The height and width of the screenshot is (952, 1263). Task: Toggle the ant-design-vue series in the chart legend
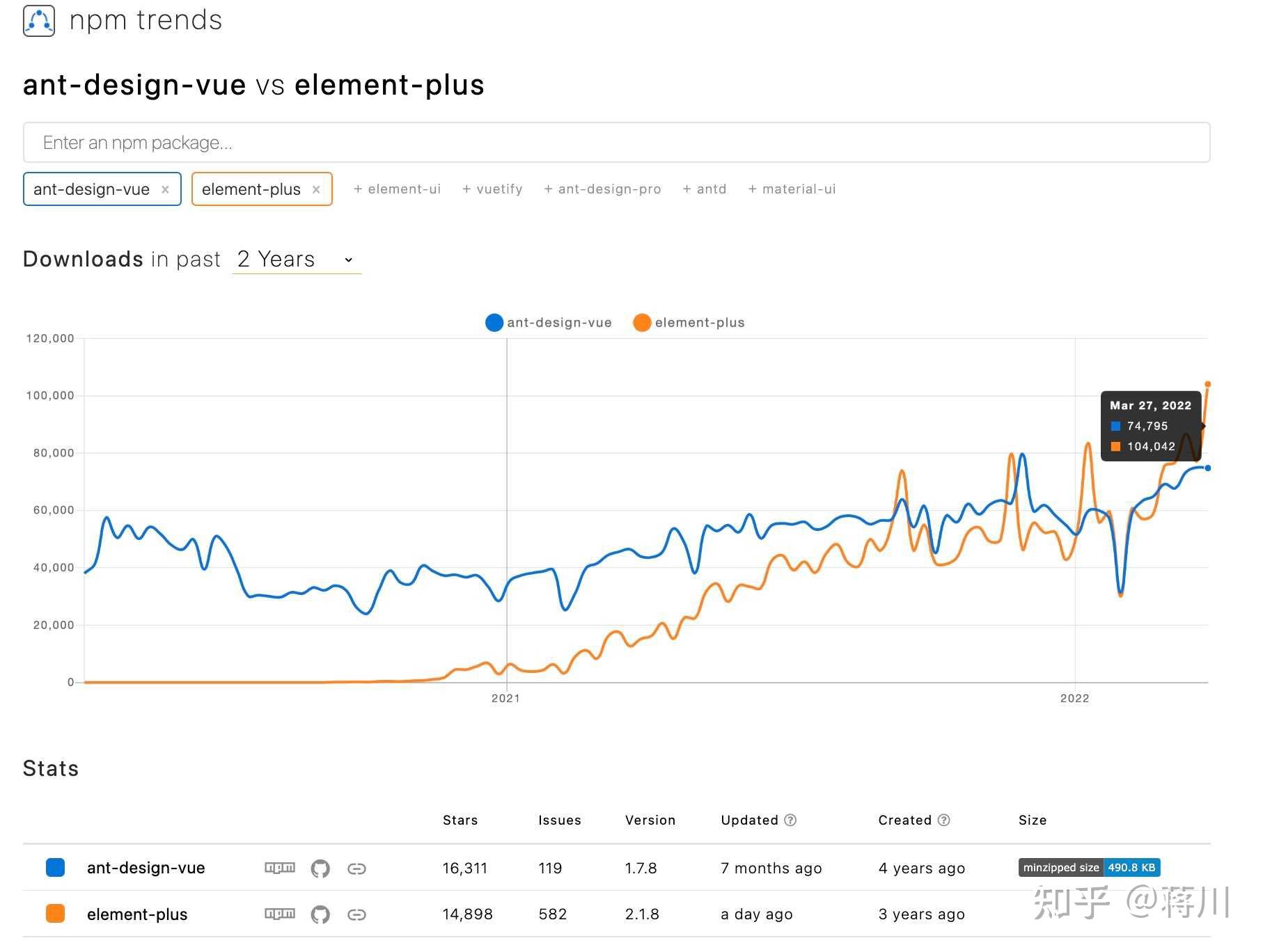(x=549, y=322)
